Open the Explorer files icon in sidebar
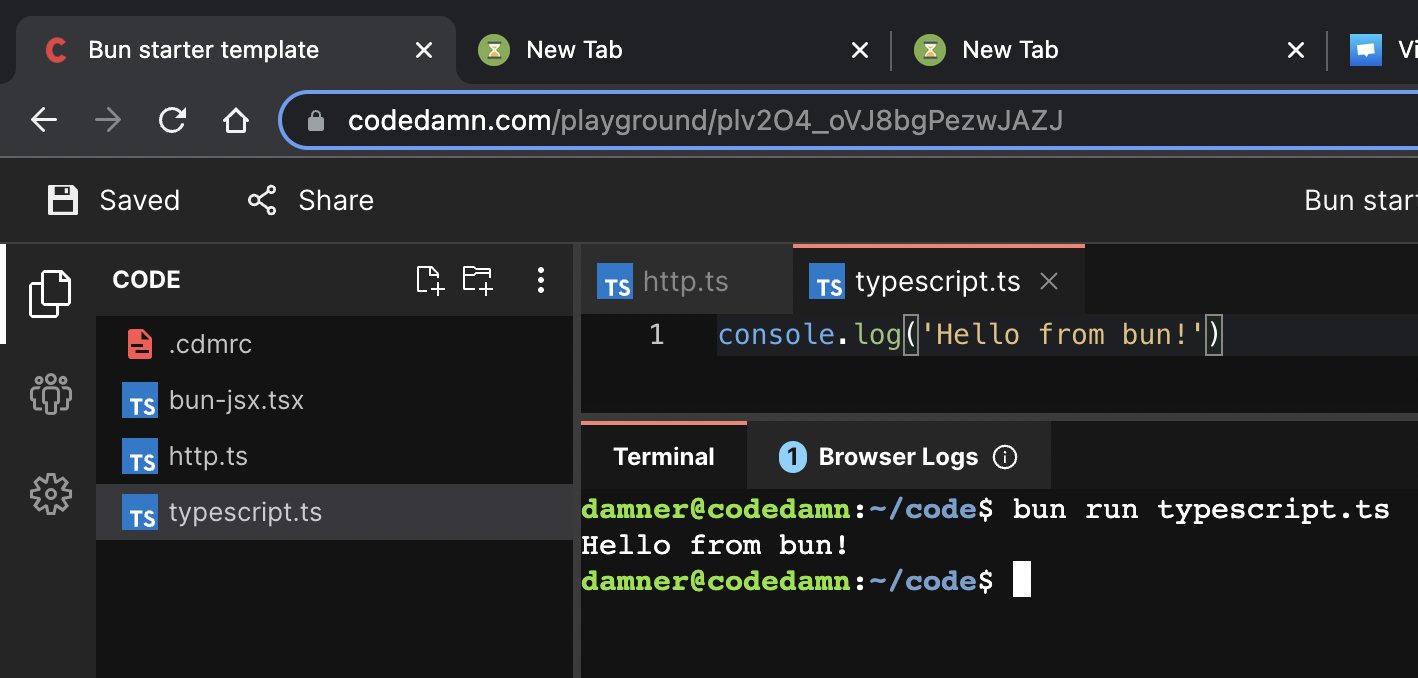Screen dimensions: 1418x678 [50, 294]
